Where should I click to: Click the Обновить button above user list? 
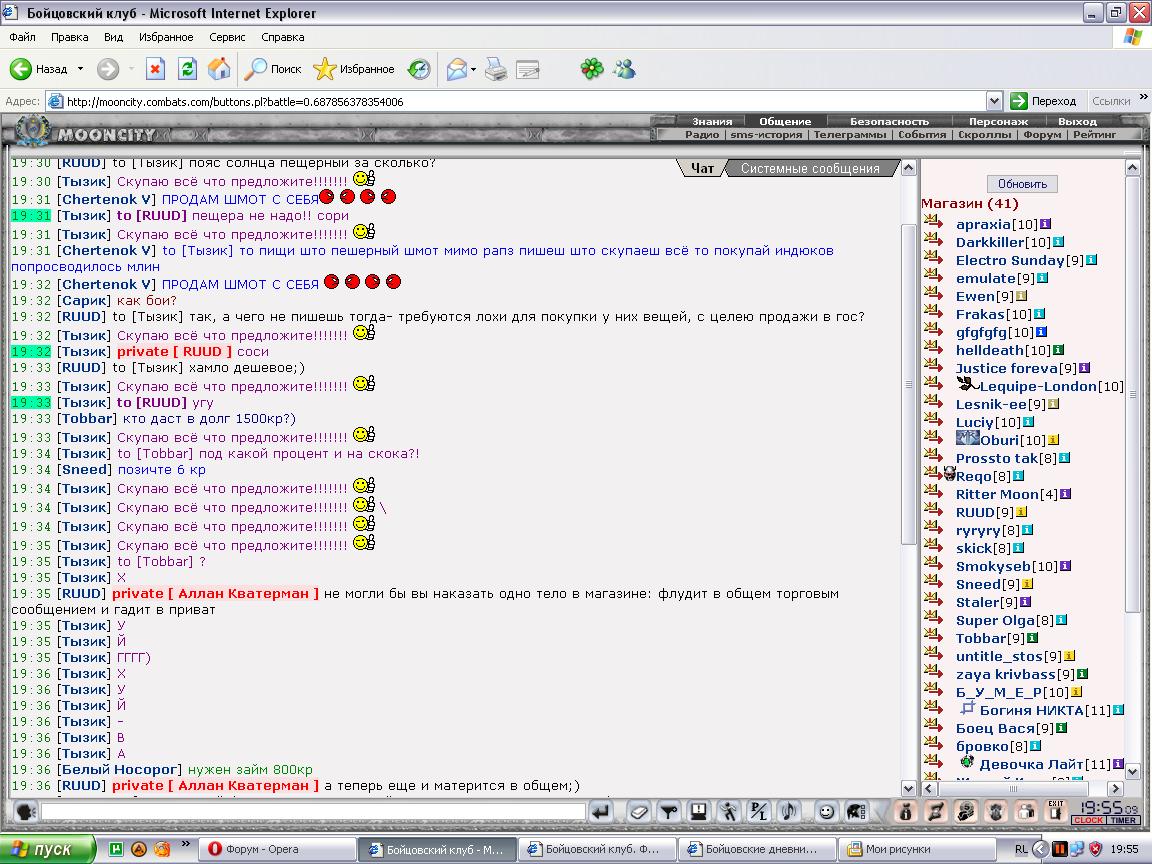coord(1022,184)
